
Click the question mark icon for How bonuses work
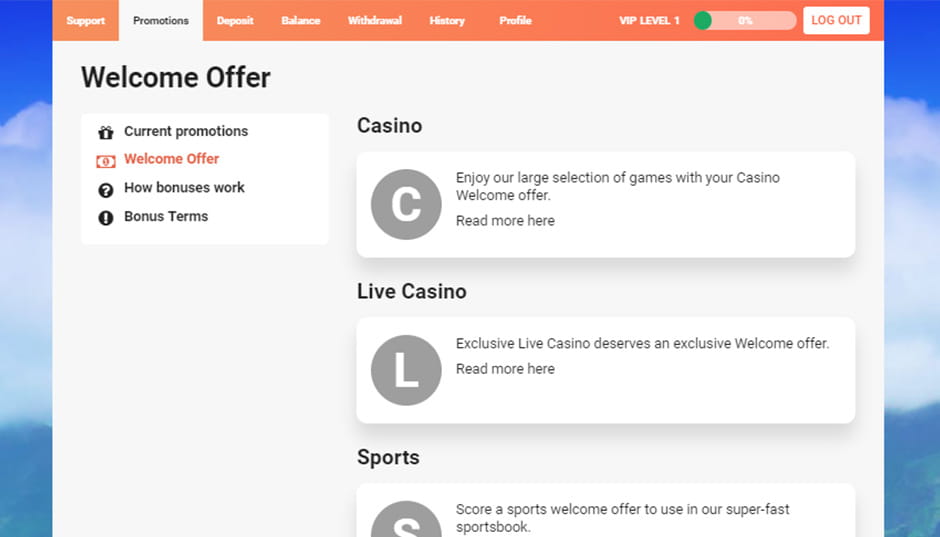pyautogui.click(x=106, y=190)
